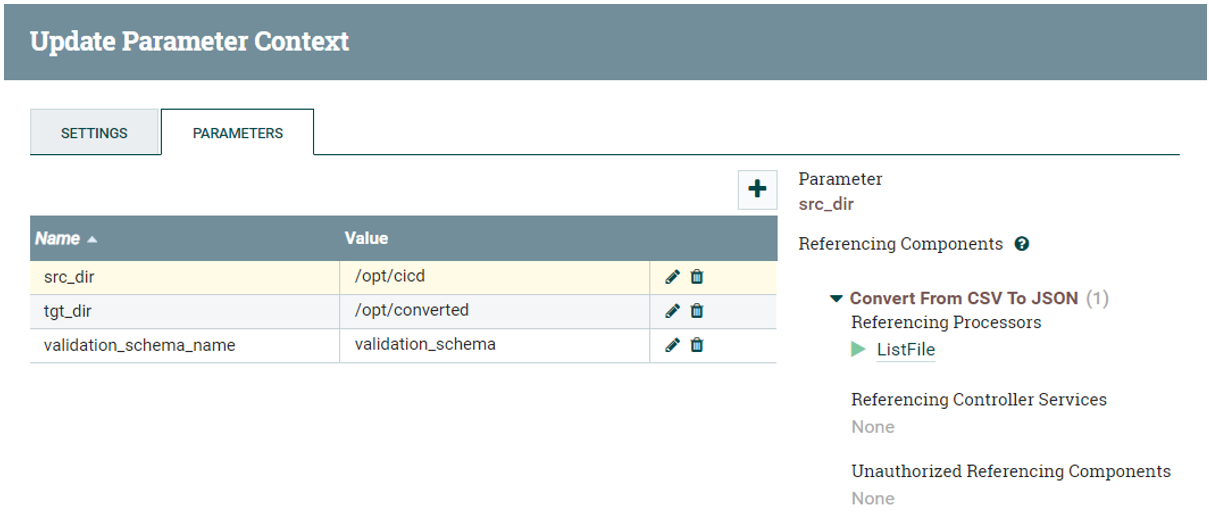Click the Unauthorized Referencing Components label
This screenshot has width=1209, height=529.
[x=1011, y=471]
